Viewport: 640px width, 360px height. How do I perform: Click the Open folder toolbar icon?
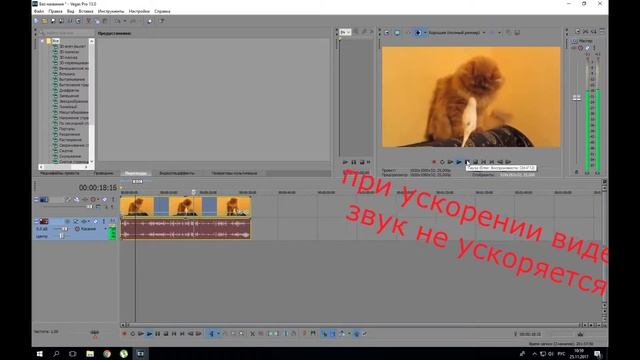[x=44, y=21]
